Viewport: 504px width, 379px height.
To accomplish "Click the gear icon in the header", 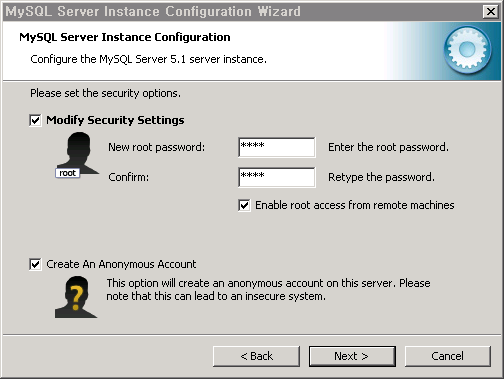I will (467, 50).
